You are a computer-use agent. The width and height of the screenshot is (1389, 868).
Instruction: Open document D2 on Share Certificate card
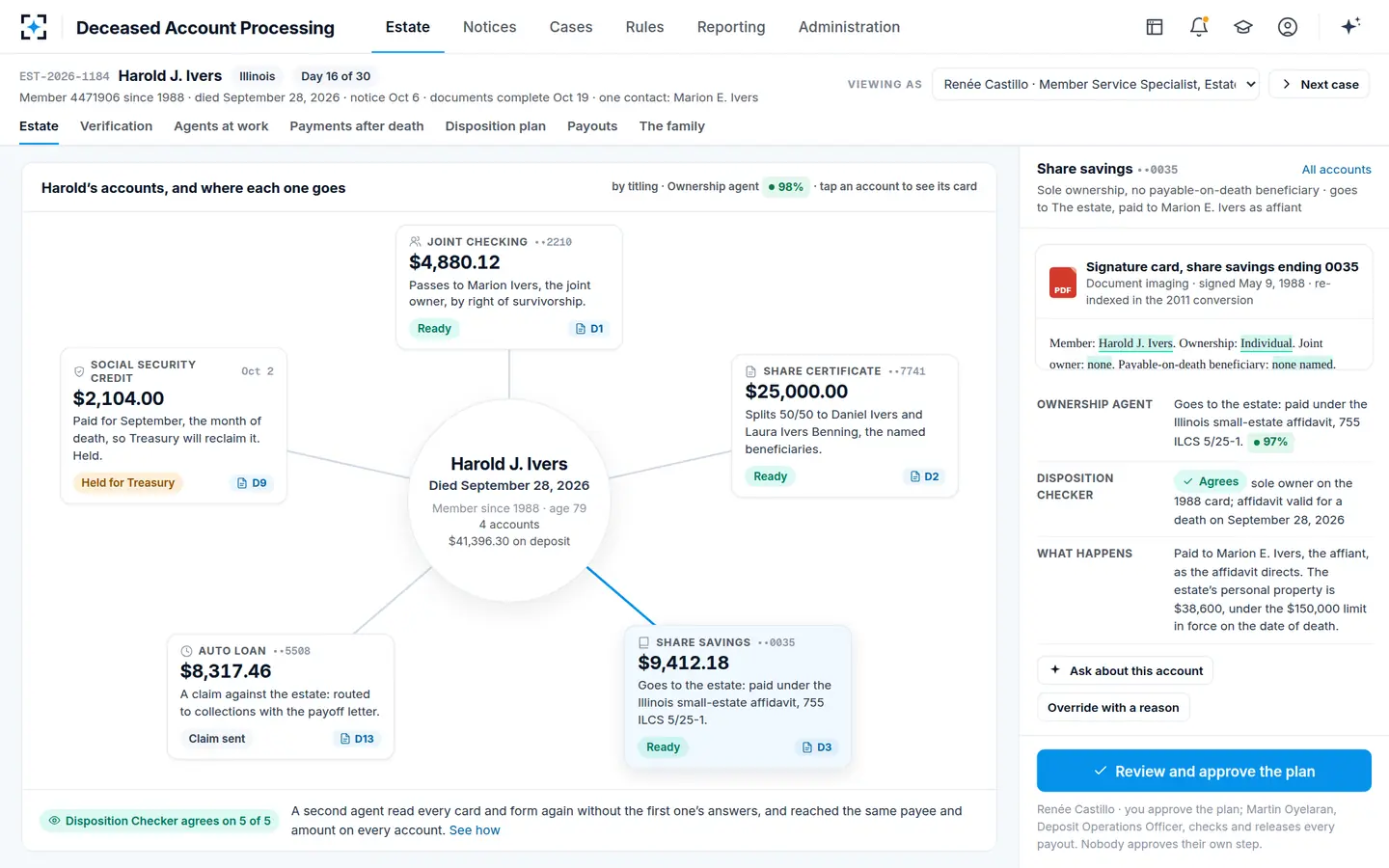click(x=924, y=476)
